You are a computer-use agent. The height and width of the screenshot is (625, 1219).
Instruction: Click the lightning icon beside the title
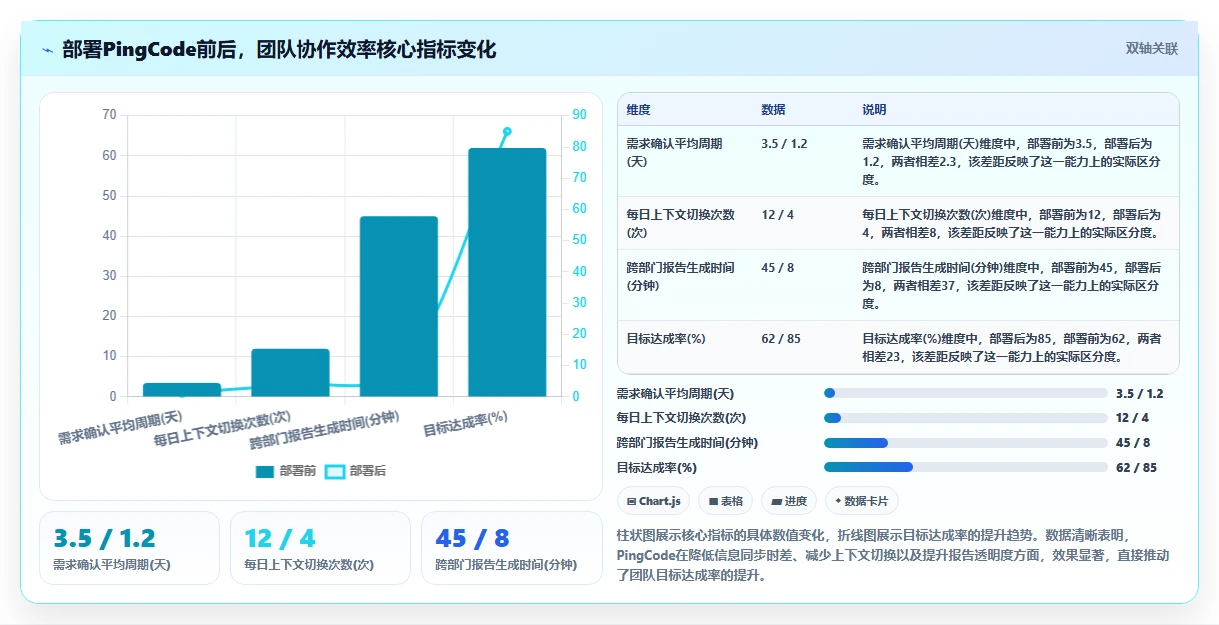pos(48,50)
